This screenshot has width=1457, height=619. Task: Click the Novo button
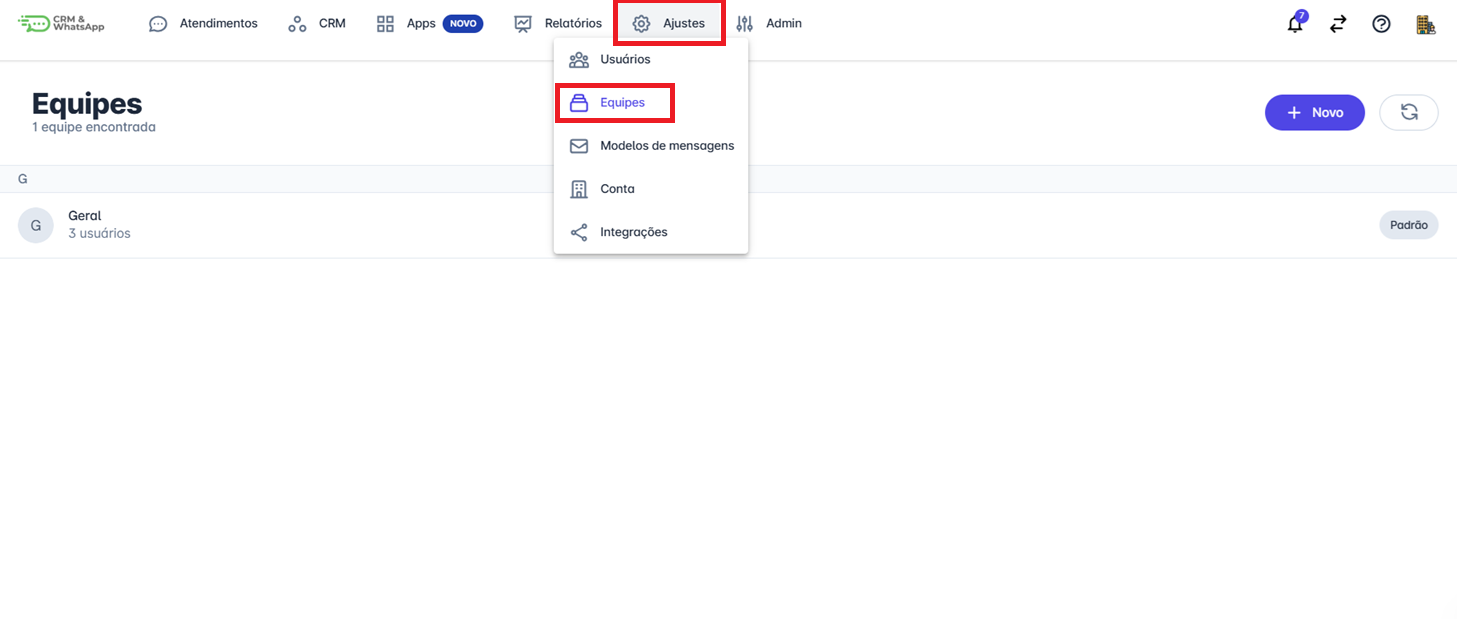coord(1314,112)
